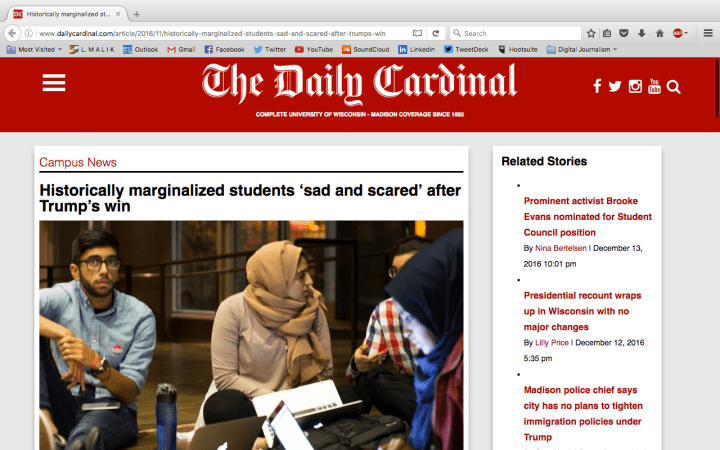The width and height of the screenshot is (720, 450).
Task: Open The Daily Cardinal Instagram icon
Action: (635, 87)
